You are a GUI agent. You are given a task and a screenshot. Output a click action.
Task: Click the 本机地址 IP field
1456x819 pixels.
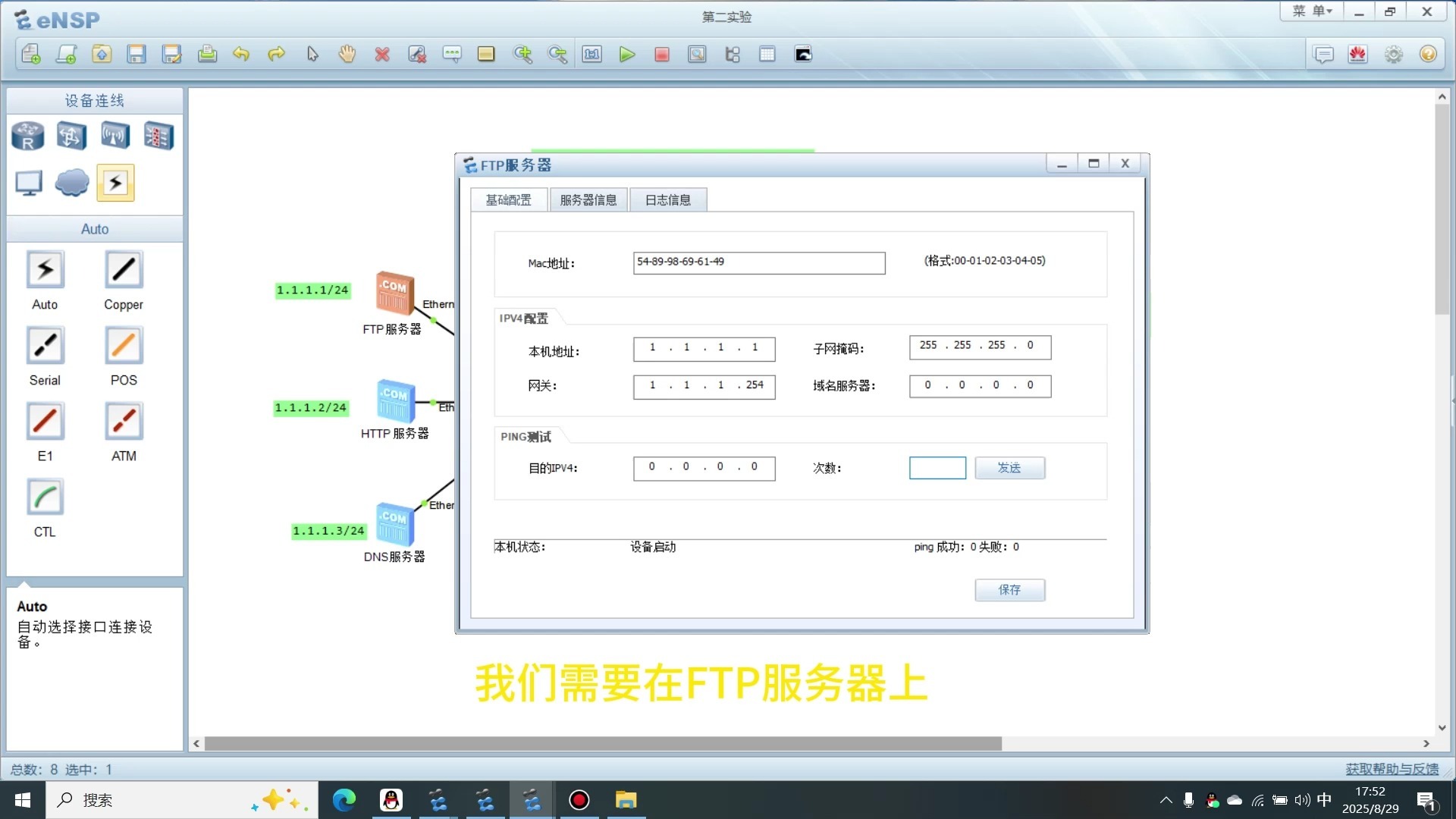pyautogui.click(x=704, y=348)
